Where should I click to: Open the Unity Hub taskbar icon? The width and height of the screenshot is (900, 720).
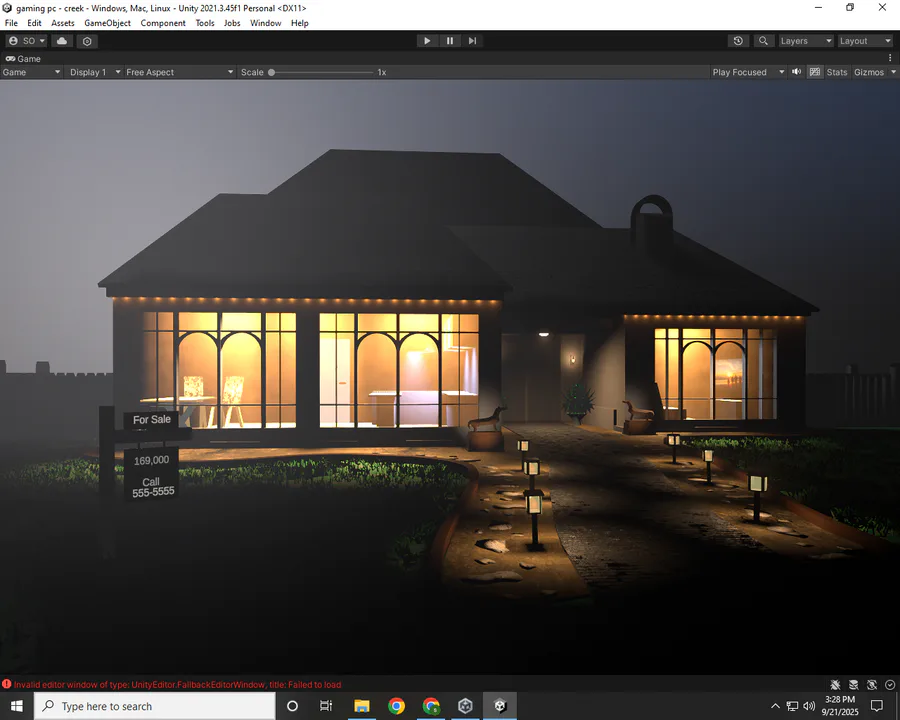pos(465,706)
